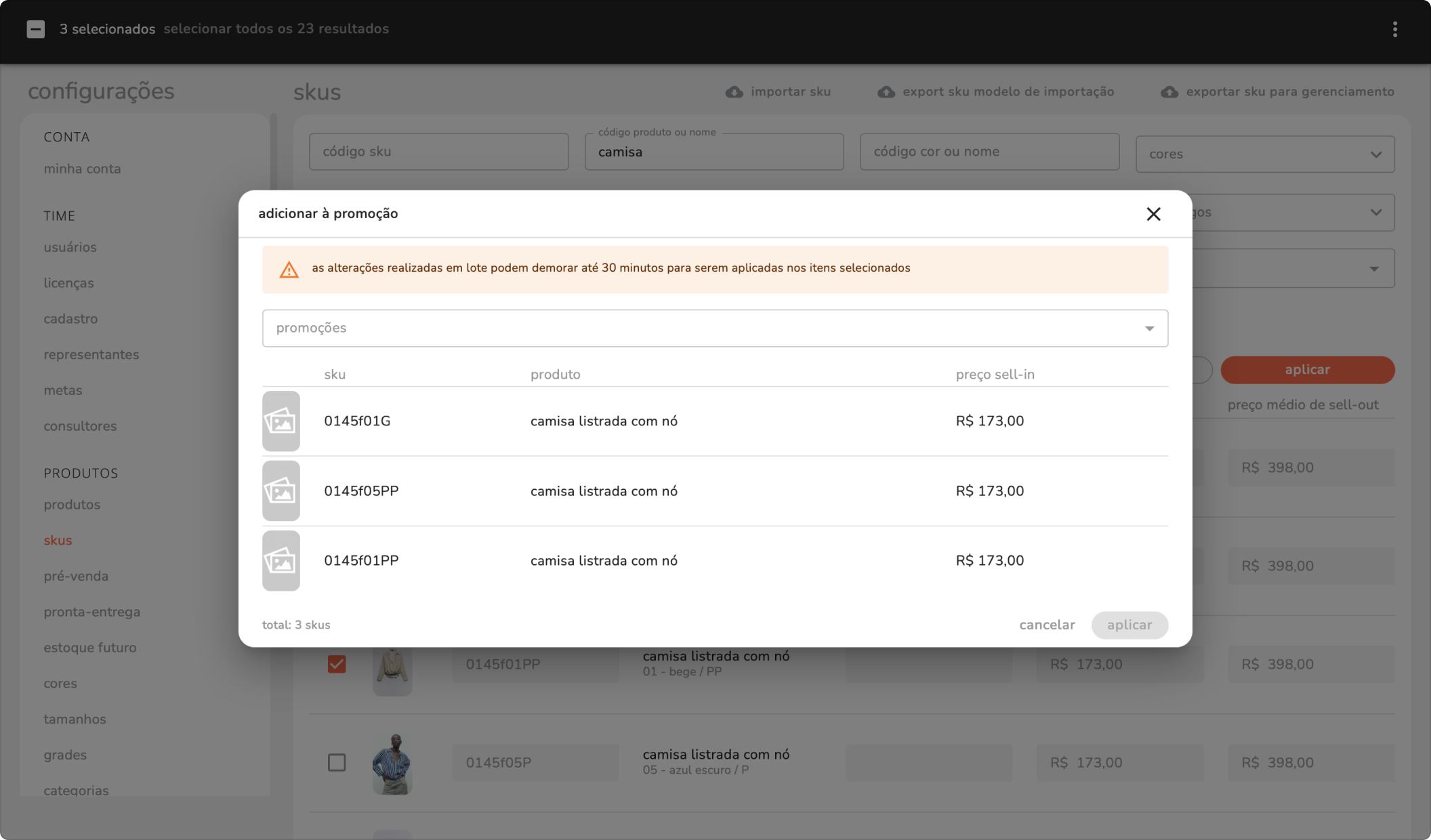The width and height of the screenshot is (1431, 840).
Task: Go to produtos in sidebar
Action: pos(72,505)
